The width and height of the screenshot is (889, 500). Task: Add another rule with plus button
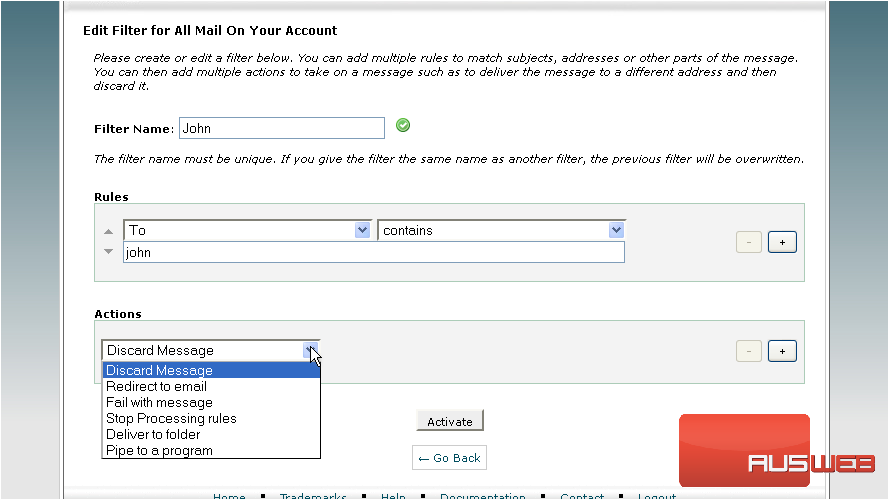[x=782, y=242]
